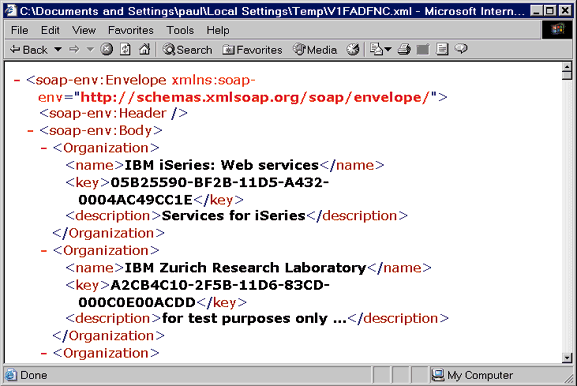This screenshot has width=577, height=386.
Task: Minimize the Internet Explorer window
Action: (537, 11)
